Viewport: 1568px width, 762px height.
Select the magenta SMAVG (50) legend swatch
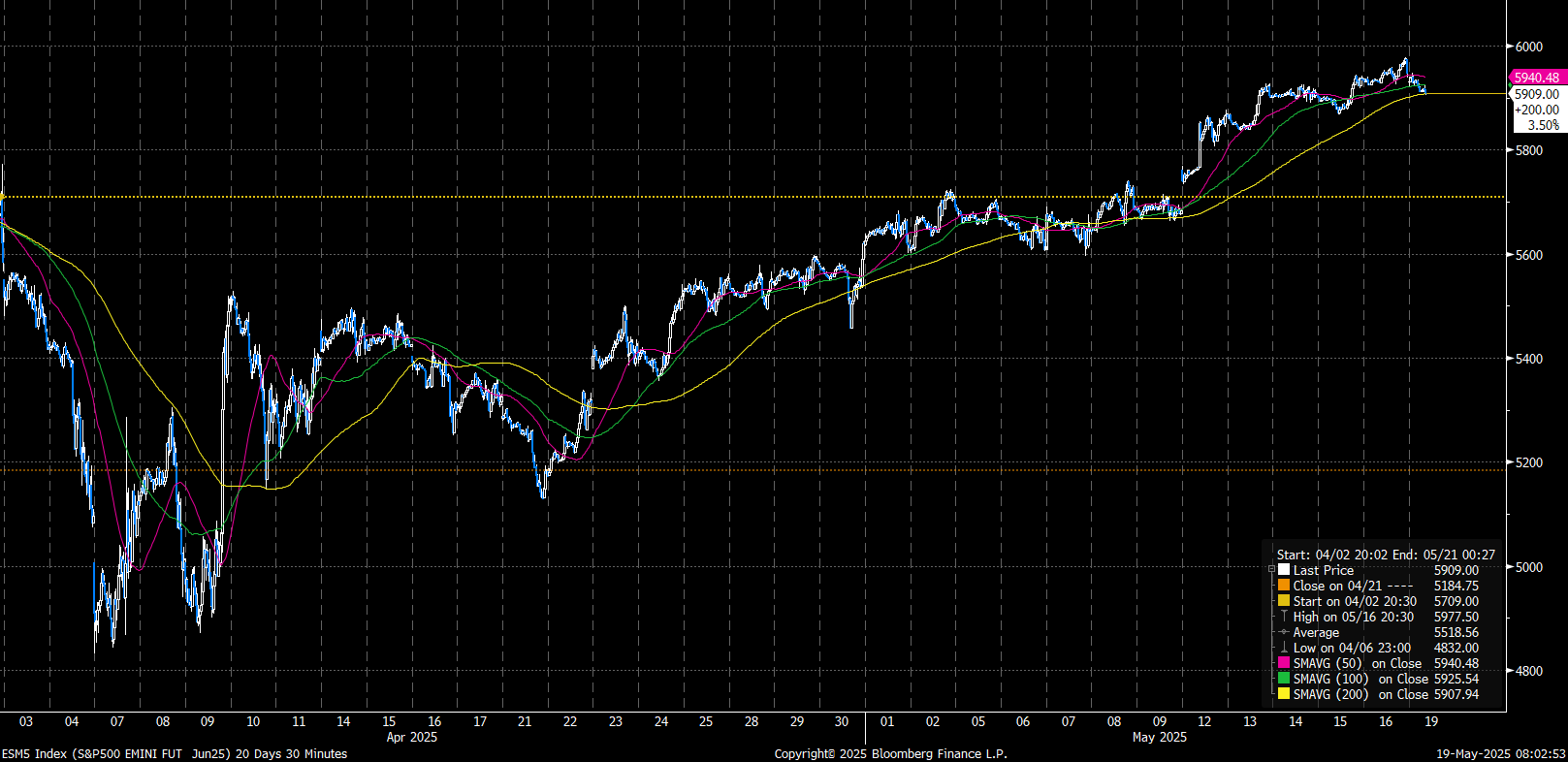1284,663
